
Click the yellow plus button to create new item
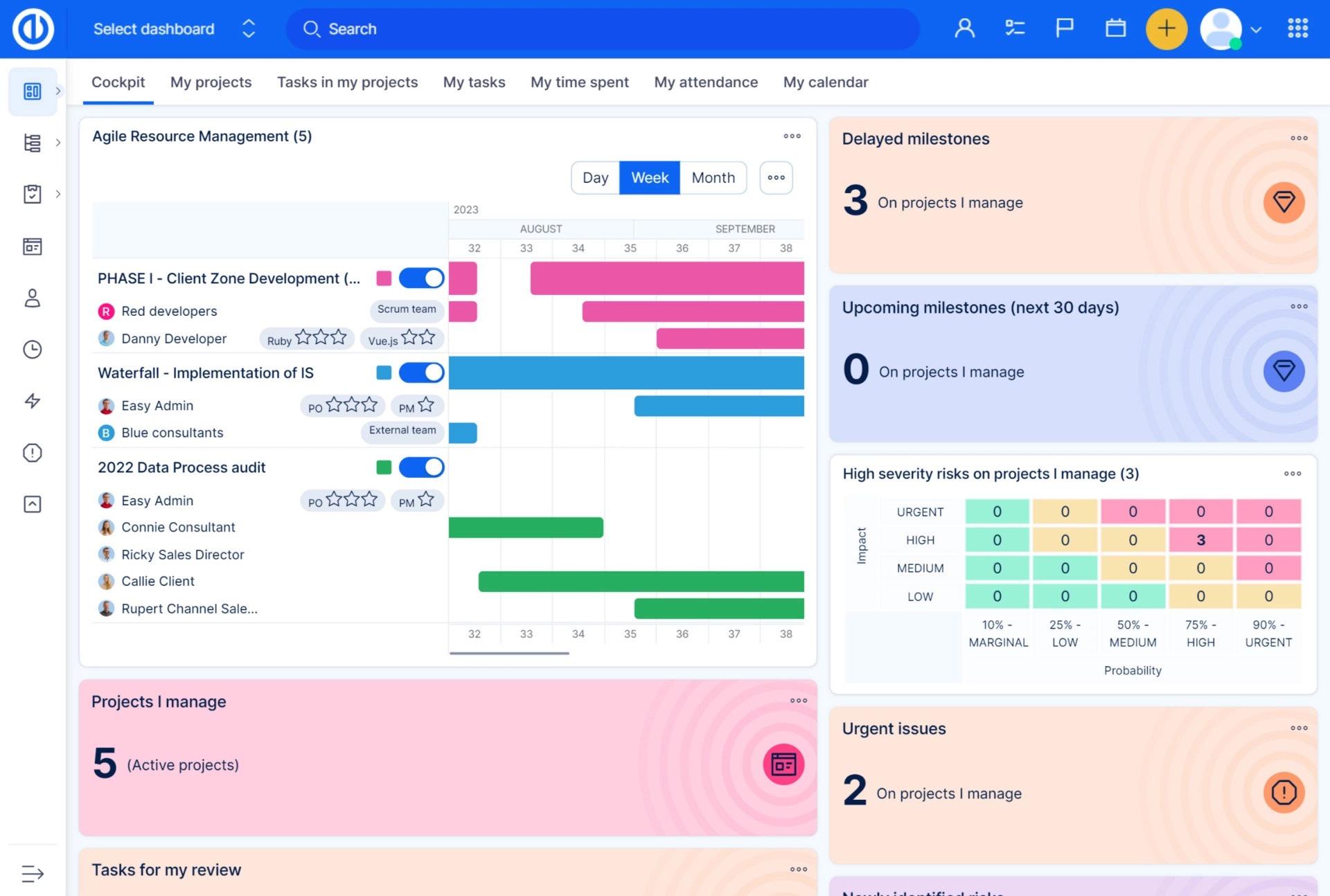(x=1167, y=28)
